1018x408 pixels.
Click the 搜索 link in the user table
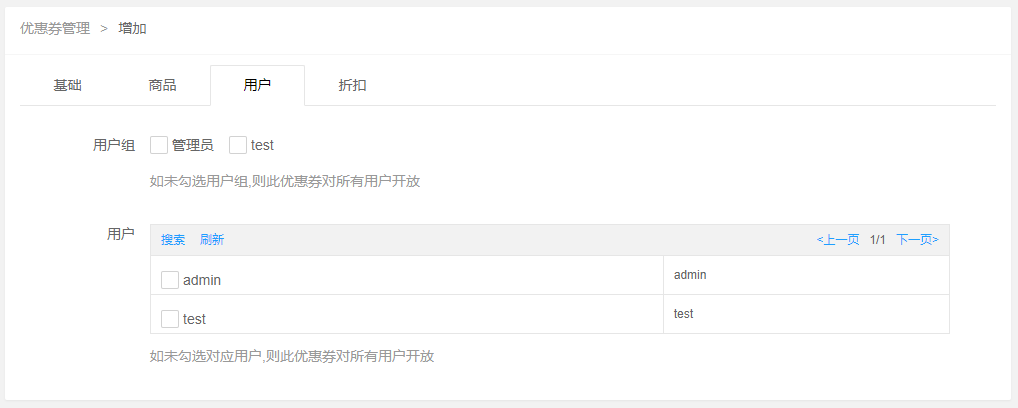(173, 240)
